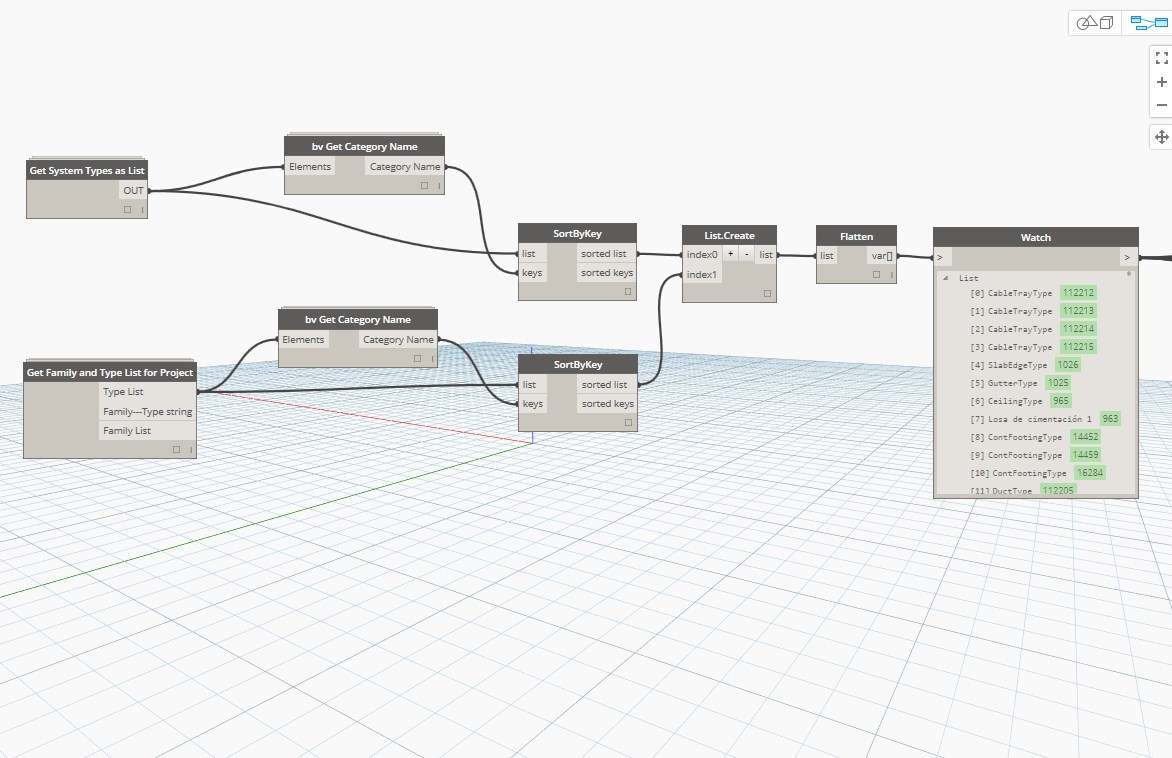Collapse the List tree in Watch node
The height and width of the screenshot is (758, 1172).
pos(946,277)
